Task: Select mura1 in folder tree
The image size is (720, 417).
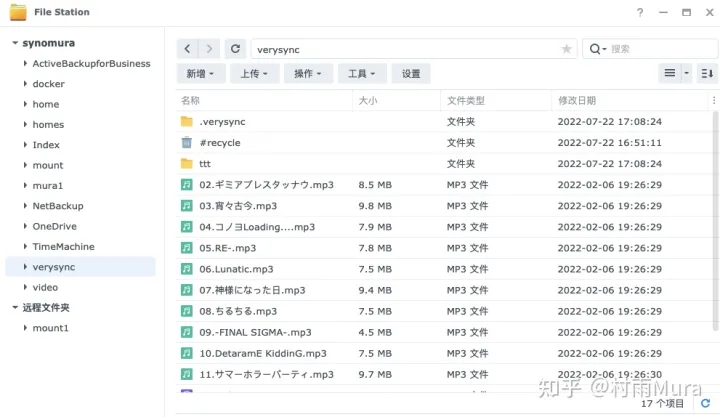Action: (48, 186)
